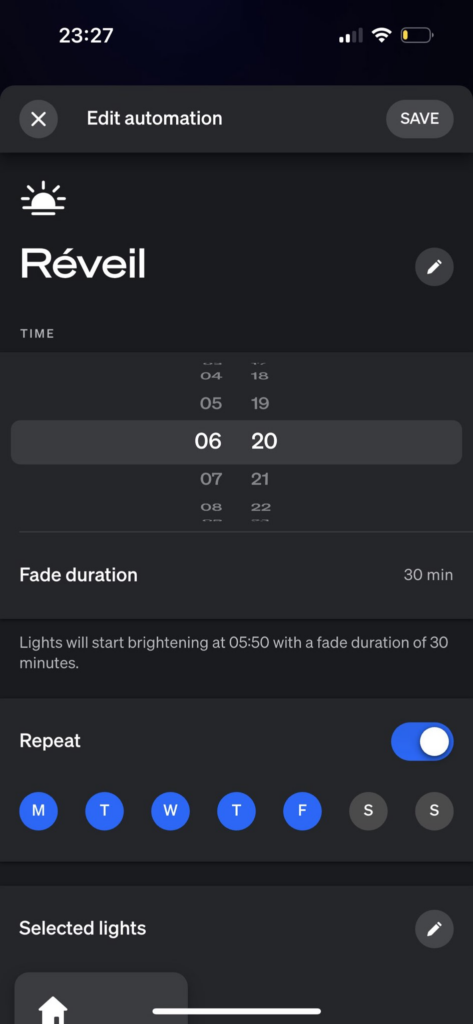Select minute 19 in time picker
The height and width of the screenshot is (1024, 473).
[x=260, y=404]
